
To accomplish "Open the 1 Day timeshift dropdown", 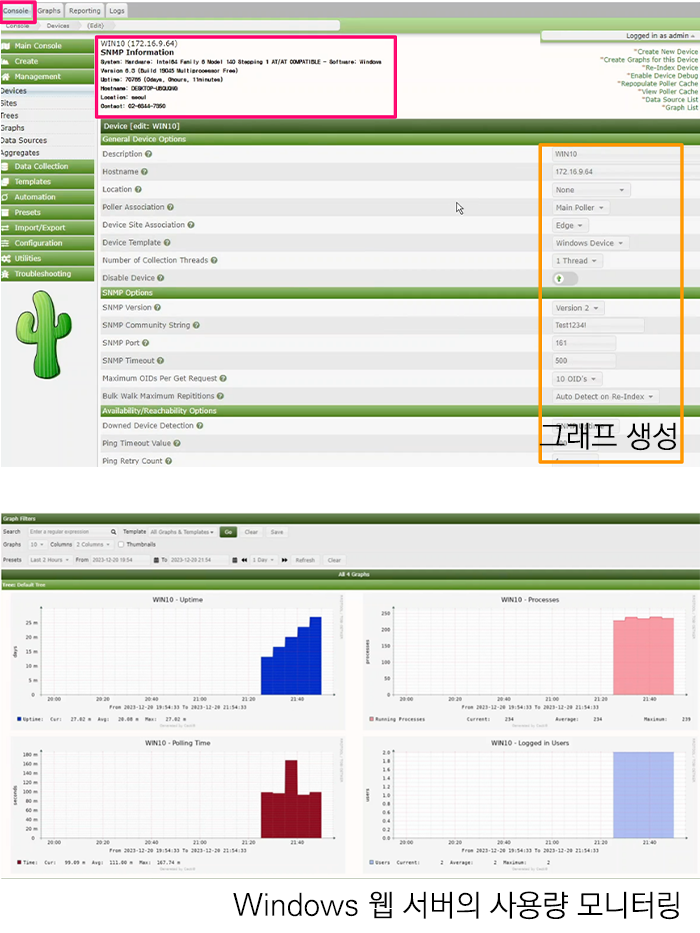I will [x=263, y=560].
